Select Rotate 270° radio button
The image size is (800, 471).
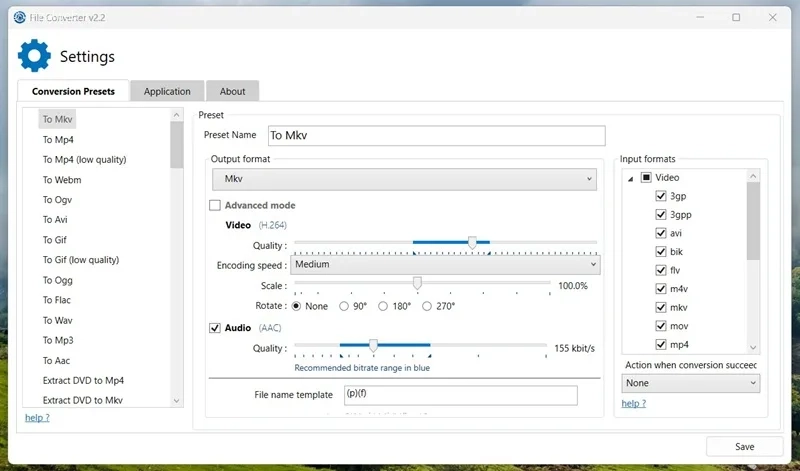427,306
